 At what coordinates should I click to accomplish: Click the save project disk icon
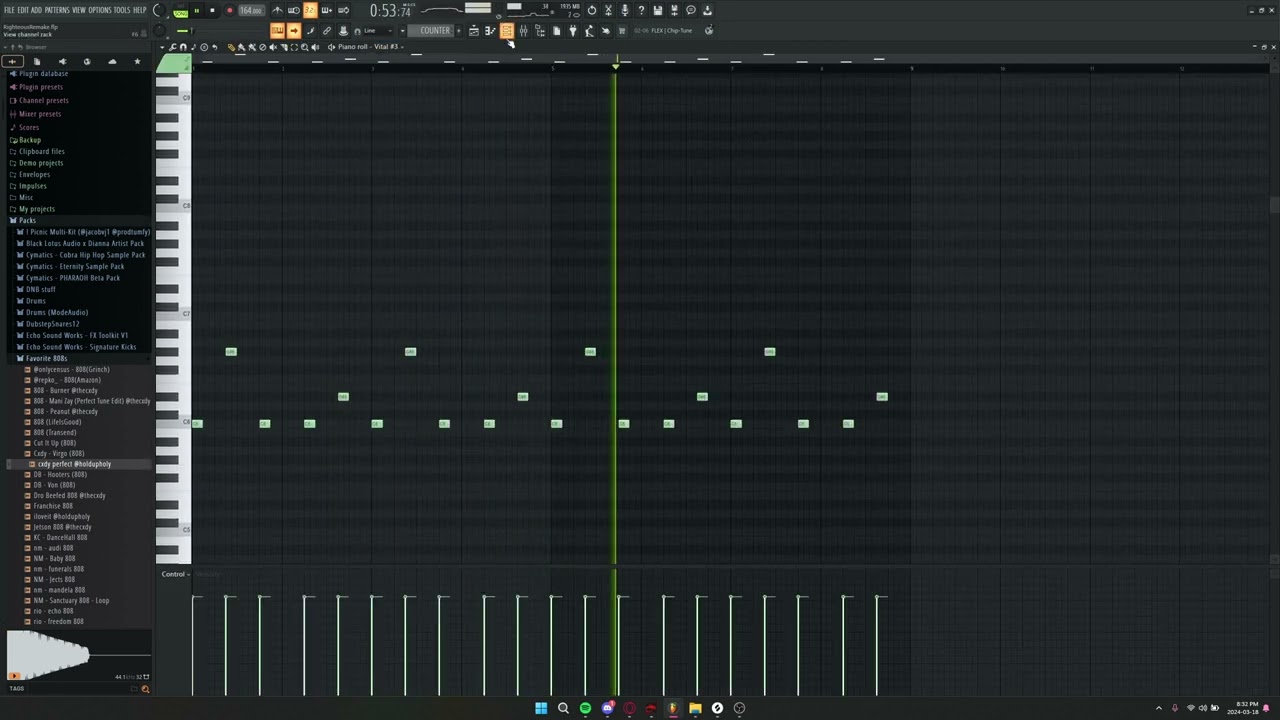[657, 10]
